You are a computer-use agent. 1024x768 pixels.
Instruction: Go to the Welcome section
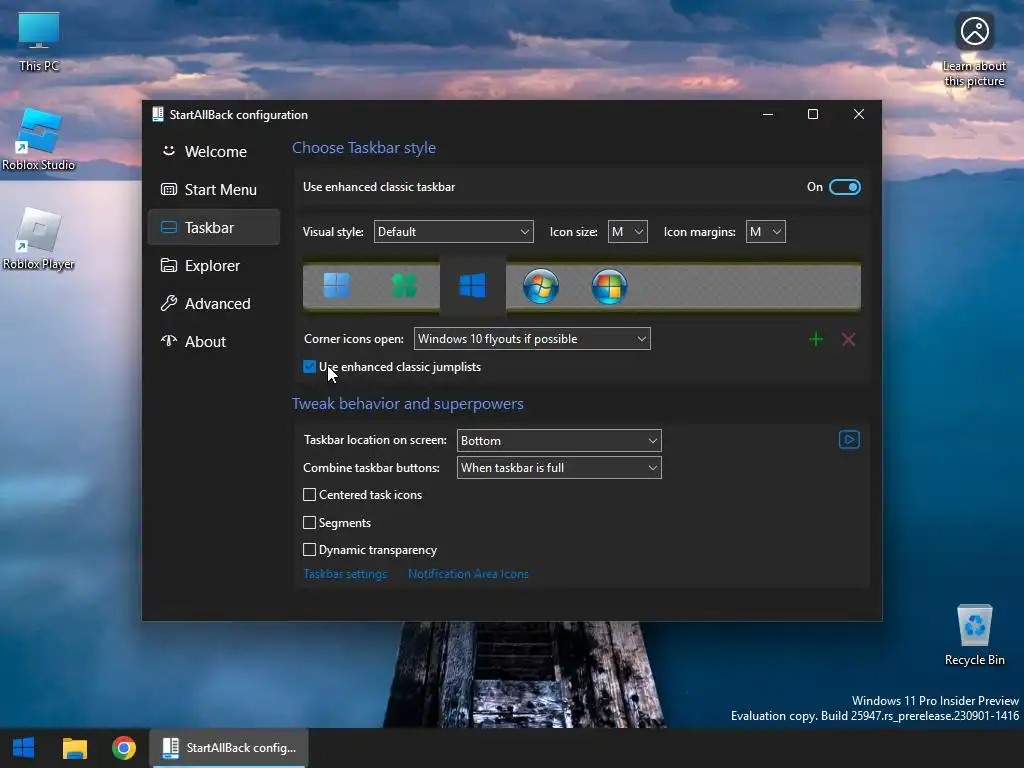214,152
